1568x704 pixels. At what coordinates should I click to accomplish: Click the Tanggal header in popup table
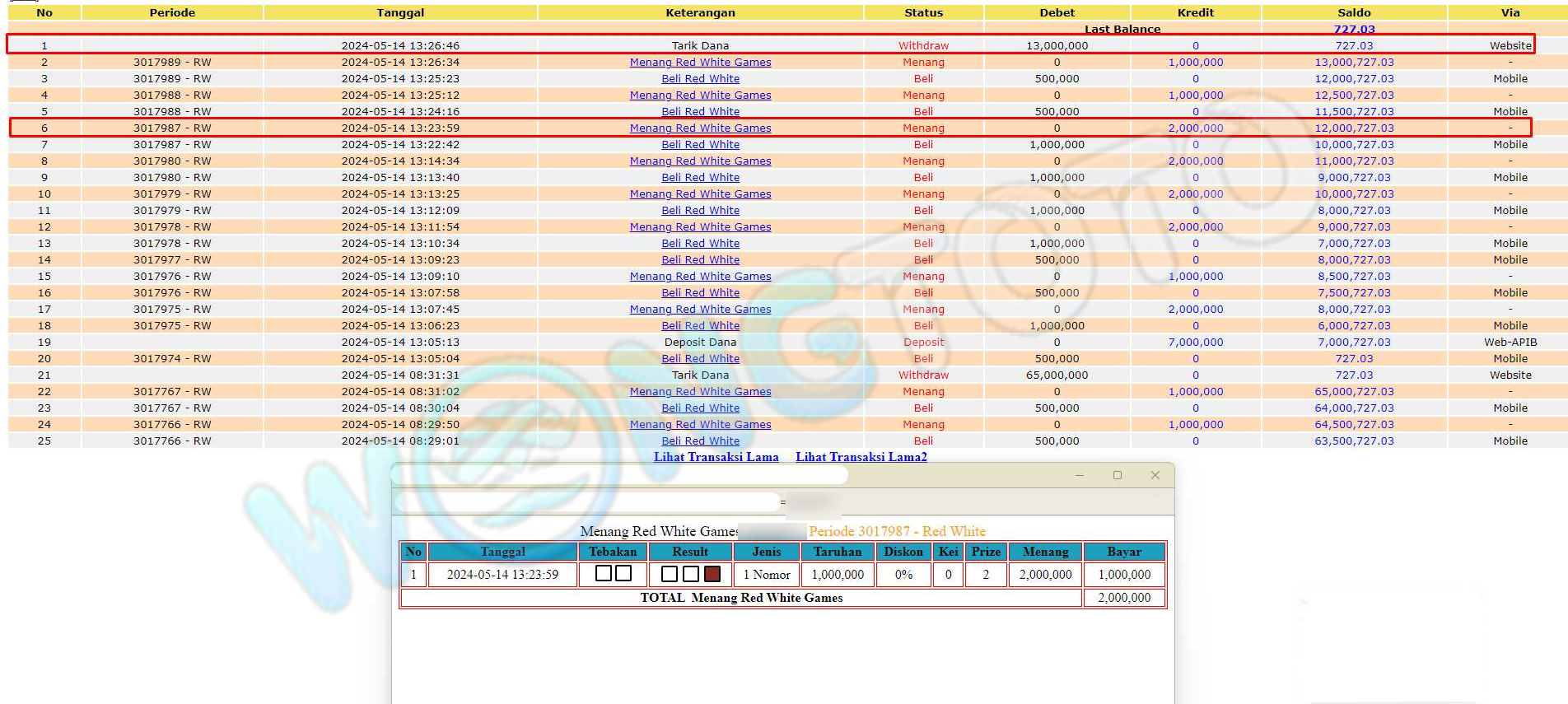coord(502,552)
